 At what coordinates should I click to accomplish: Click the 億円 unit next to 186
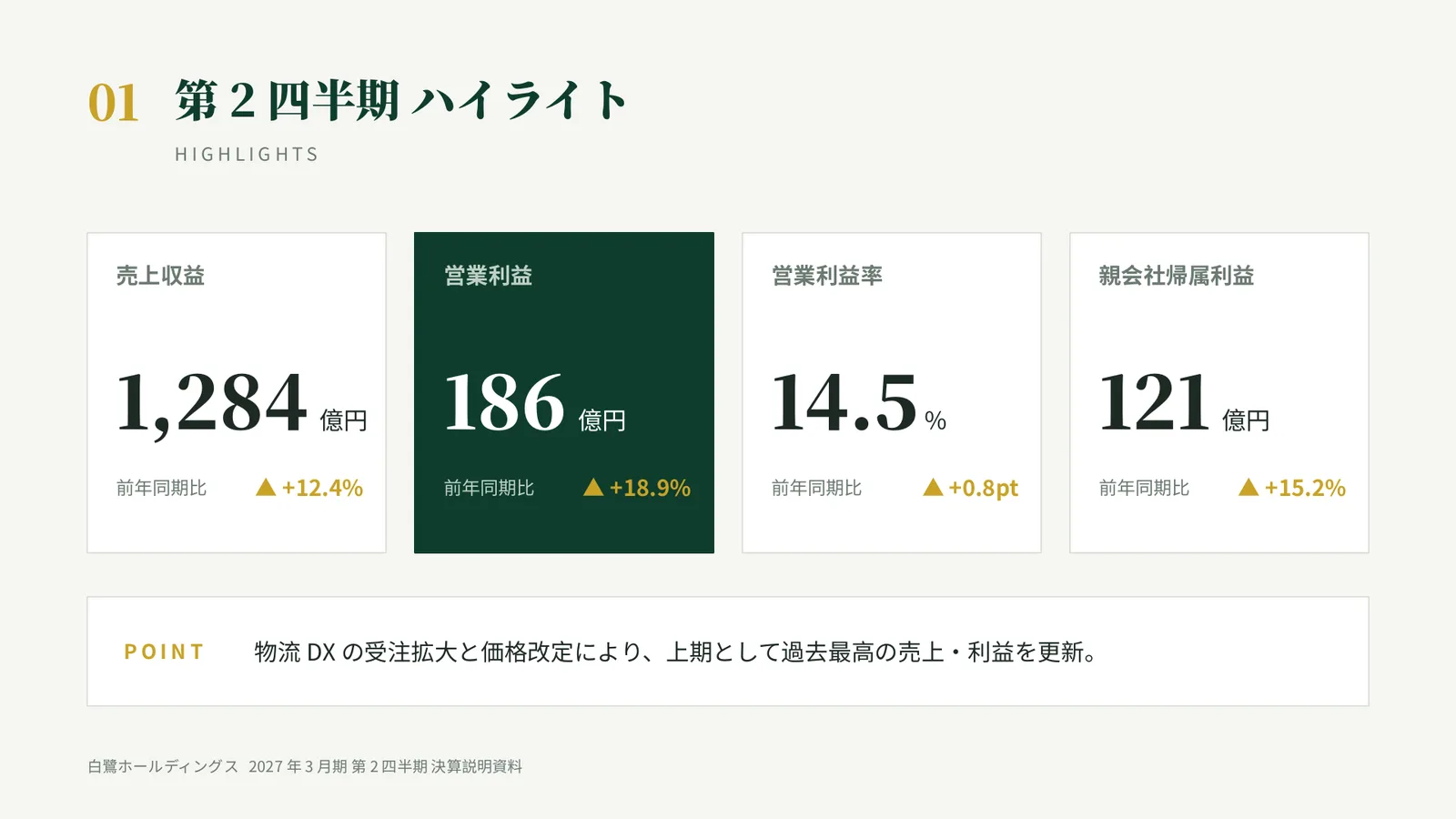602,420
